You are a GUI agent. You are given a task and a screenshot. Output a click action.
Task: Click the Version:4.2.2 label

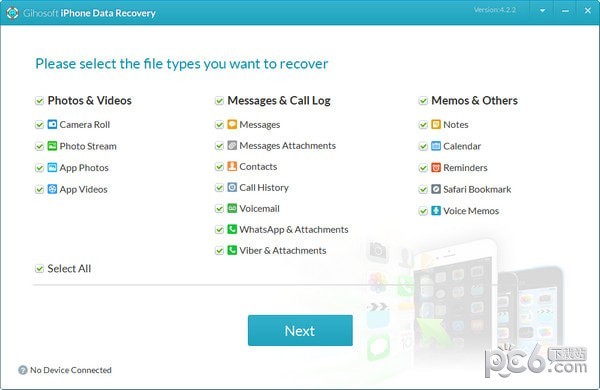(495, 10)
